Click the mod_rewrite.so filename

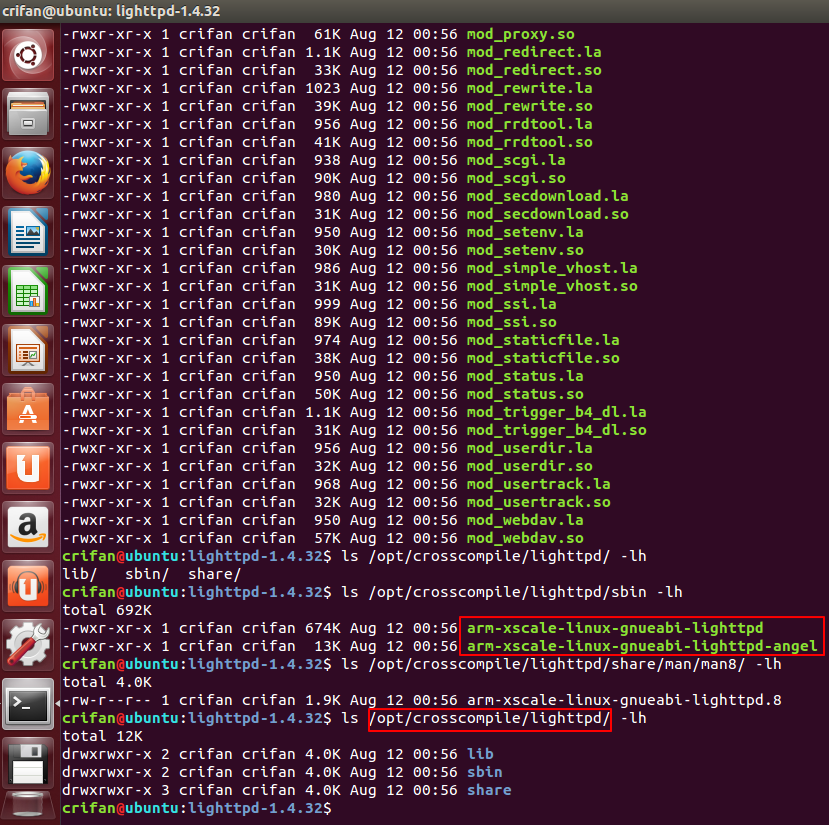(x=529, y=106)
